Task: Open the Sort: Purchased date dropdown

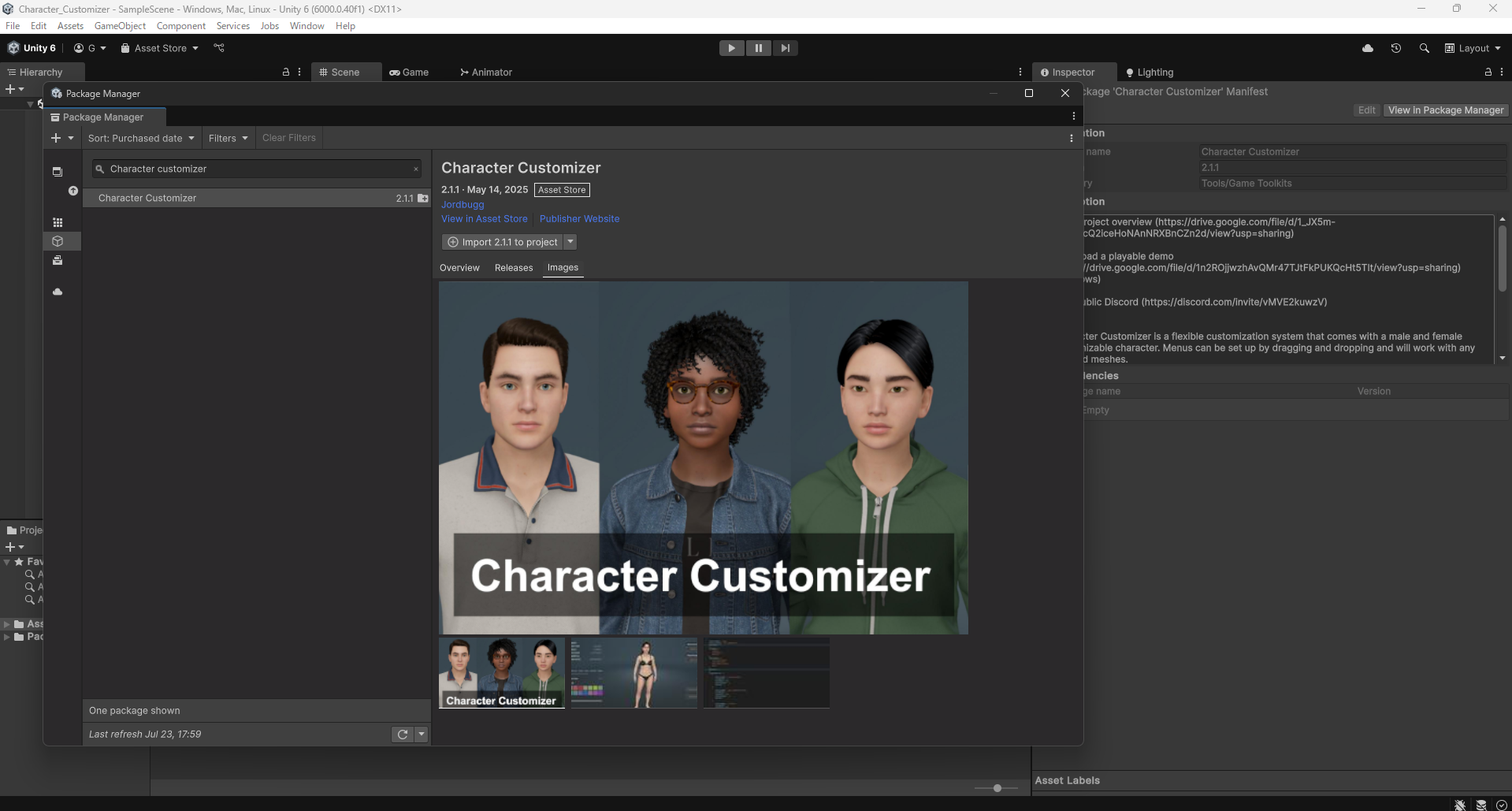Action: (141, 138)
